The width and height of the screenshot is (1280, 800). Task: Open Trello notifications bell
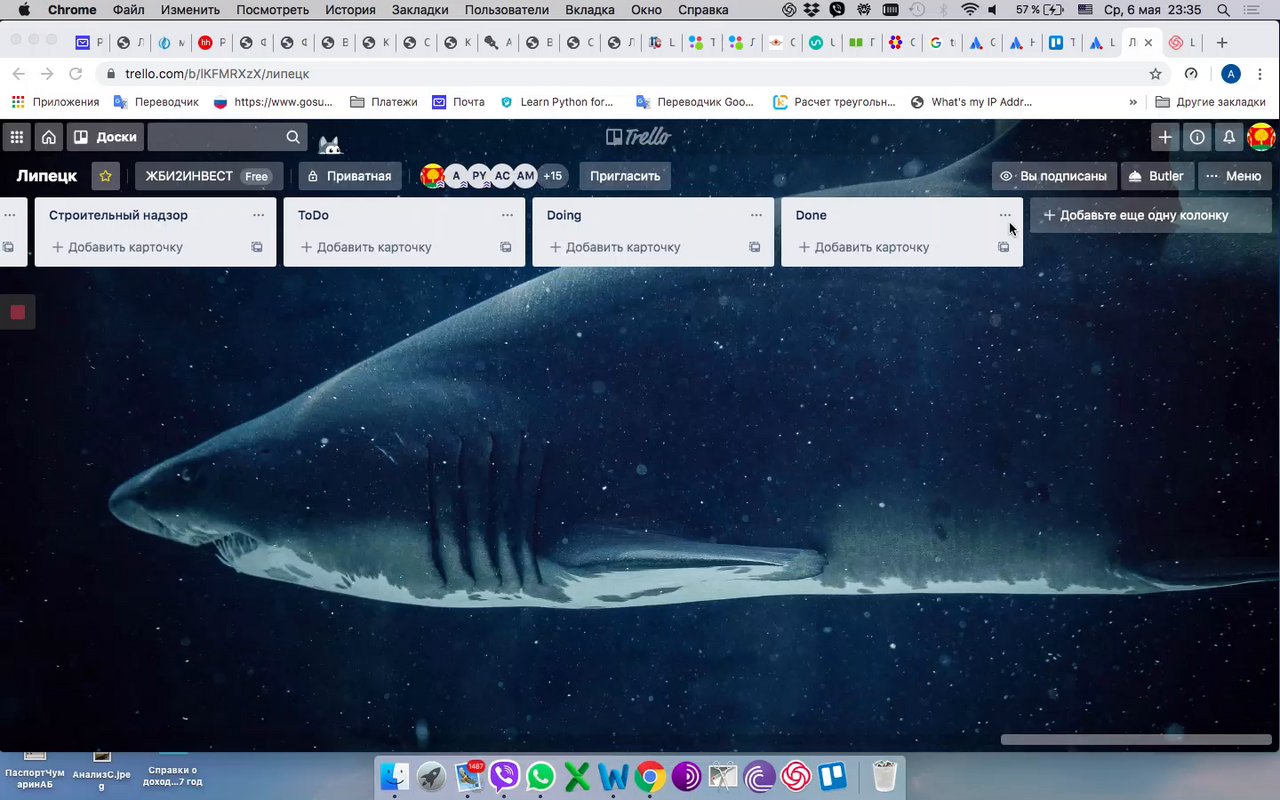[x=1229, y=137]
